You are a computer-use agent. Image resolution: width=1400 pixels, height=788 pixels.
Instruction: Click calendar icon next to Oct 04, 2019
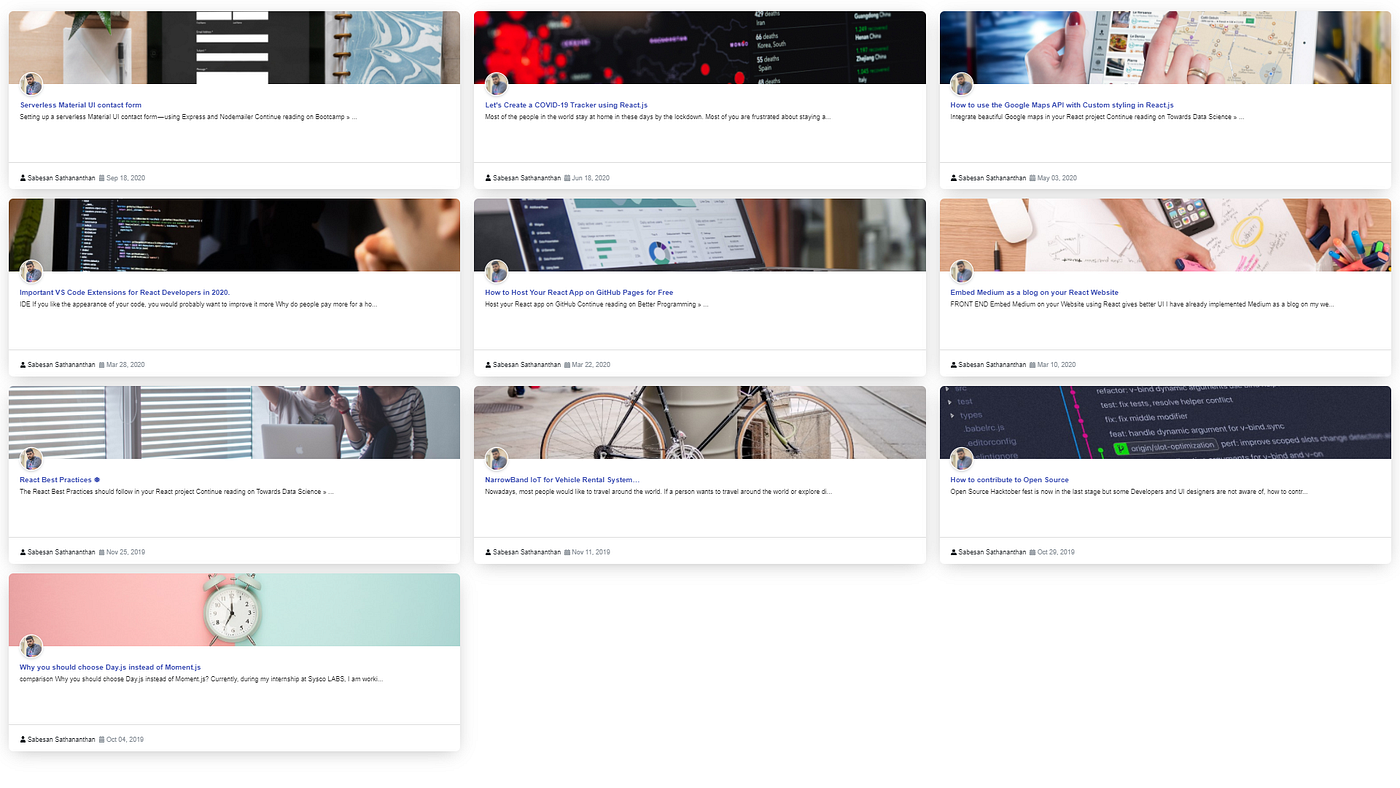coord(102,740)
